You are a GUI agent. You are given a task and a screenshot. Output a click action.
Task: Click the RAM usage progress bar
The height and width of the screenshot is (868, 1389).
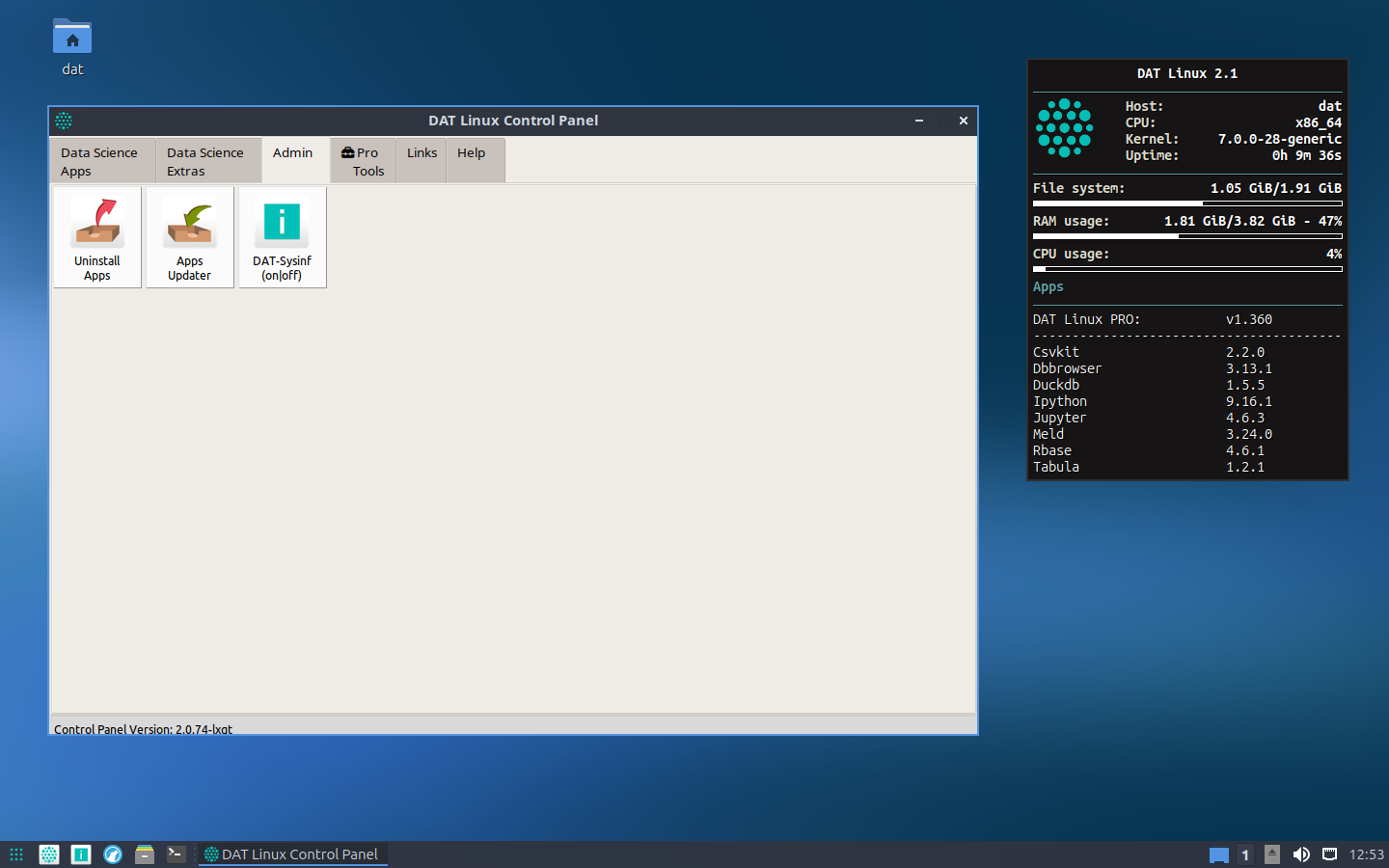pos(1187,236)
